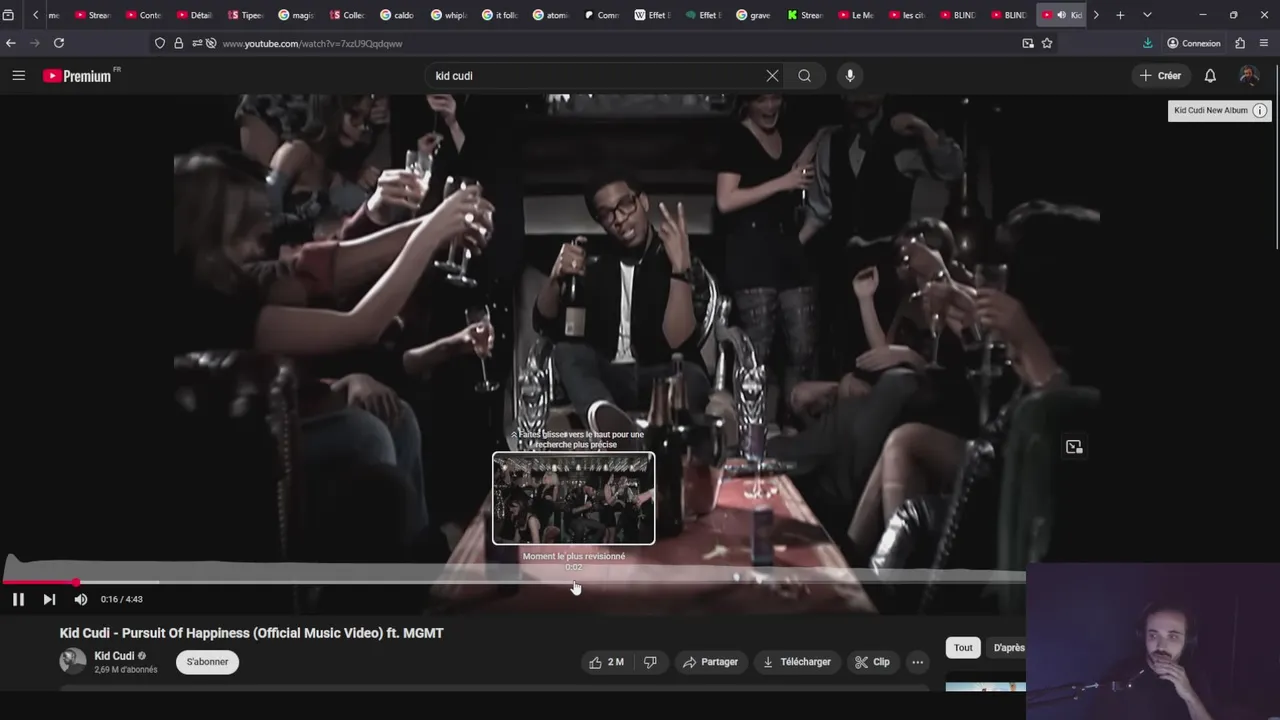The width and height of the screenshot is (1280, 720).
Task: Click the seek preview thumbnail
Action: pyautogui.click(x=574, y=498)
